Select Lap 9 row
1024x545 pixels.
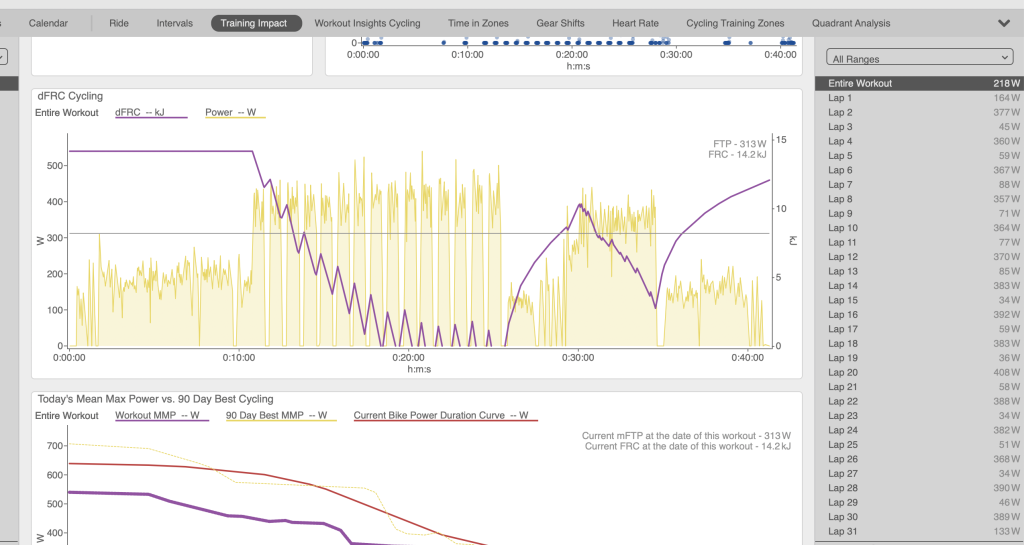(x=920, y=213)
